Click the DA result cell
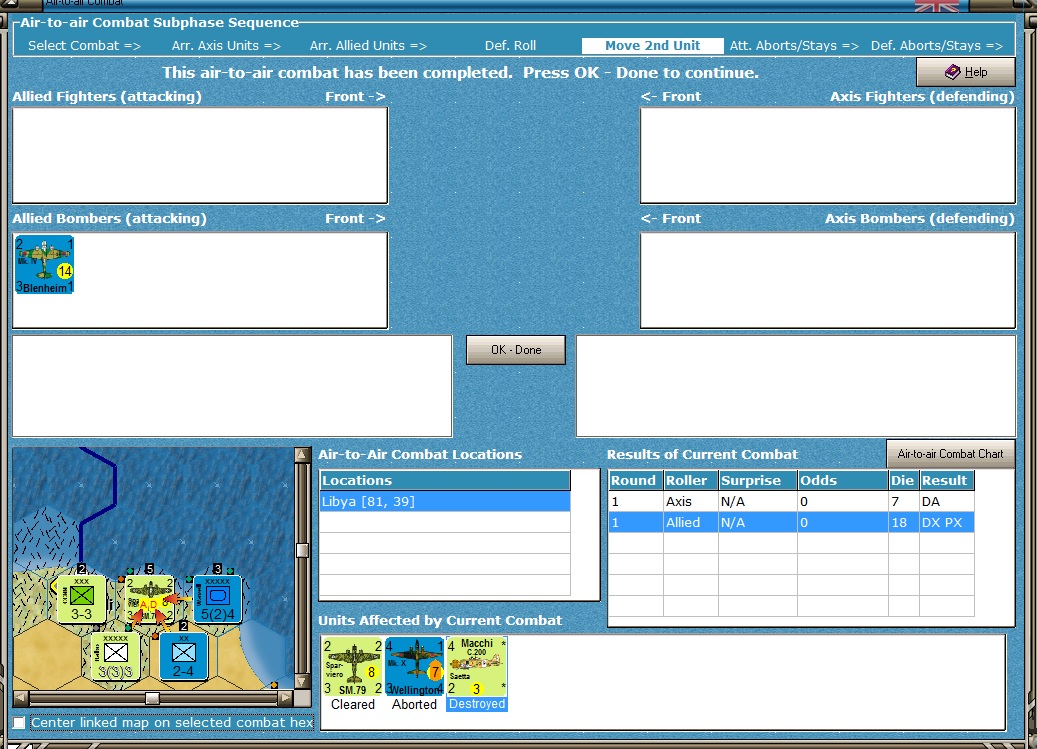Screen dimensions: 1037x749 pyautogui.click(x=946, y=501)
